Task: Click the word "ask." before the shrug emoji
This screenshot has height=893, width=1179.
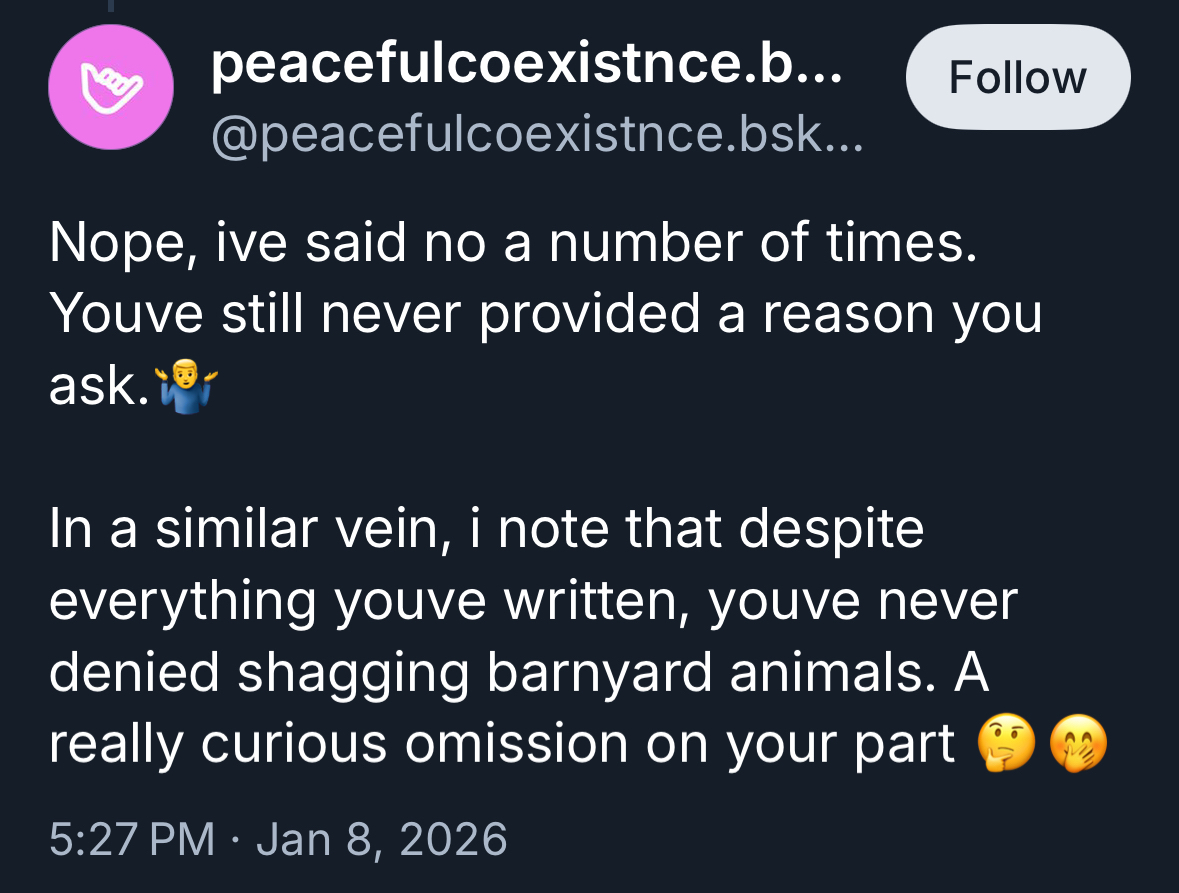Action: 98,386
